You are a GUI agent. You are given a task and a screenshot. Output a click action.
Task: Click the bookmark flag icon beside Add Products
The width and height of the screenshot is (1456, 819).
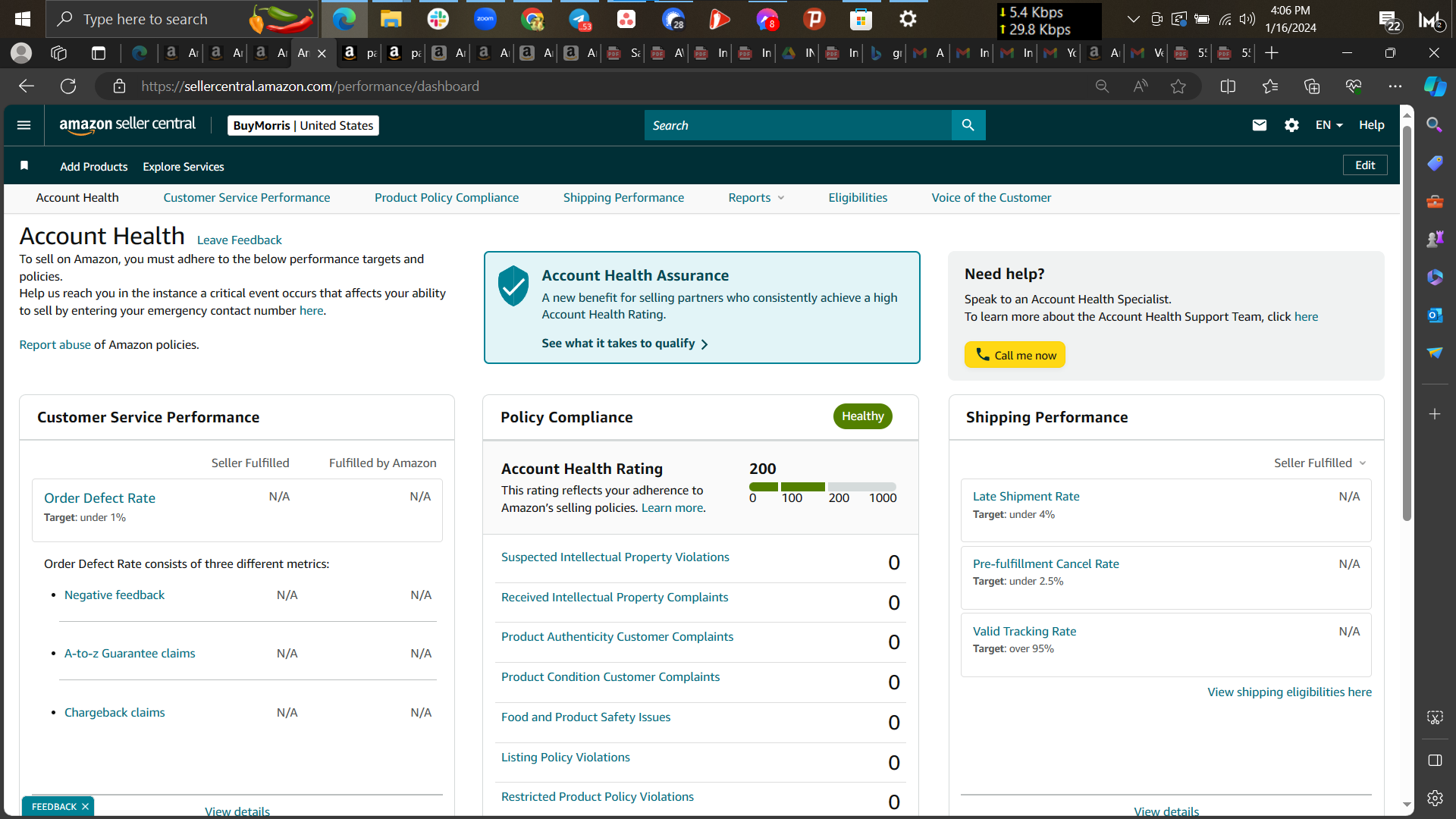click(24, 166)
